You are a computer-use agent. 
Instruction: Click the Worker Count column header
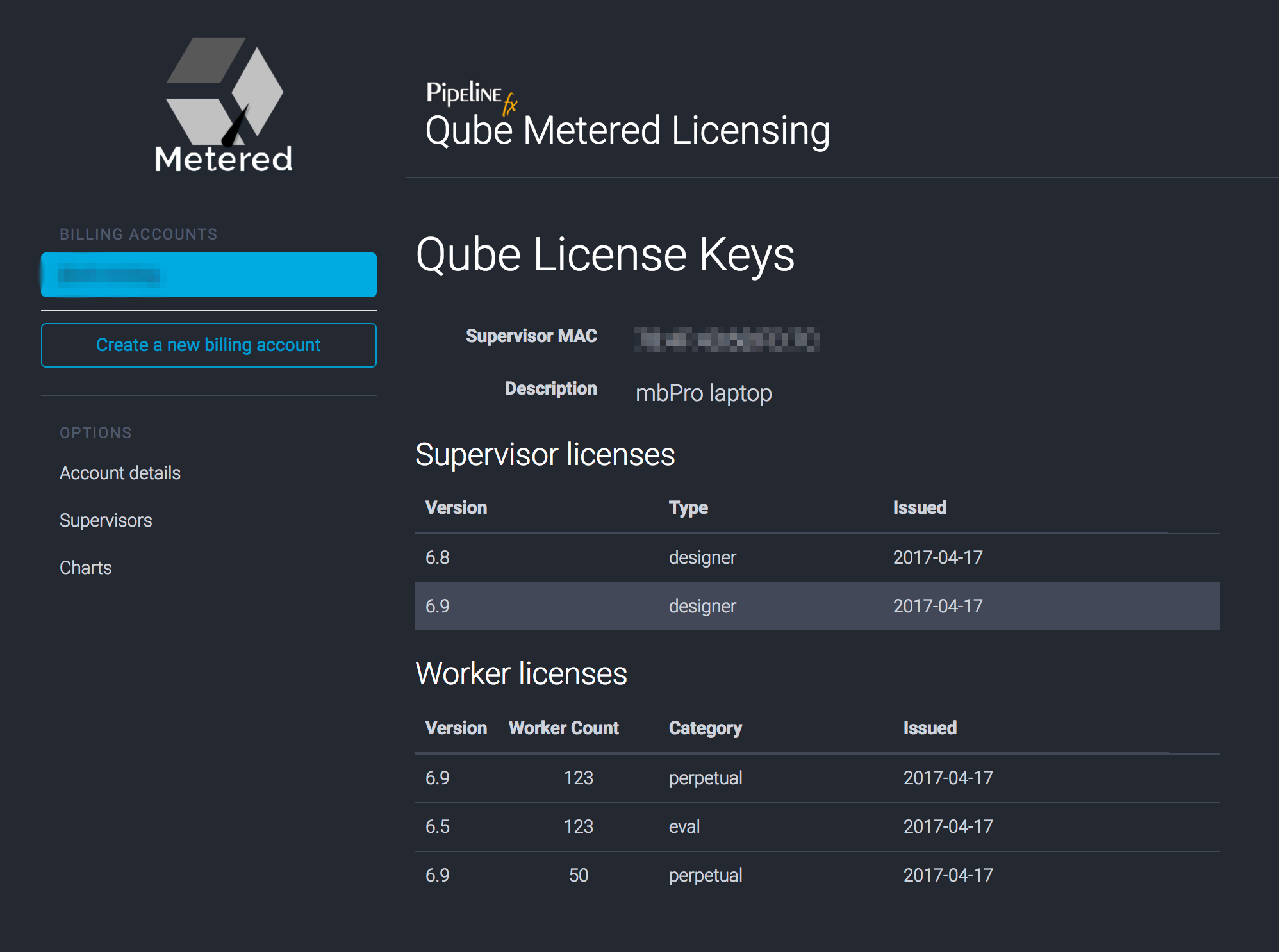pyautogui.click(x=563, y=728)
